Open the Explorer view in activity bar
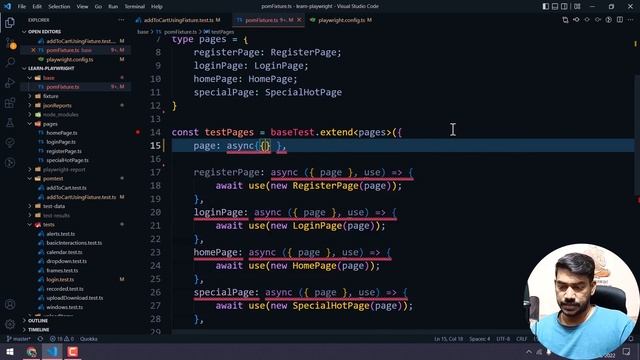 click(x=10, y=22)
